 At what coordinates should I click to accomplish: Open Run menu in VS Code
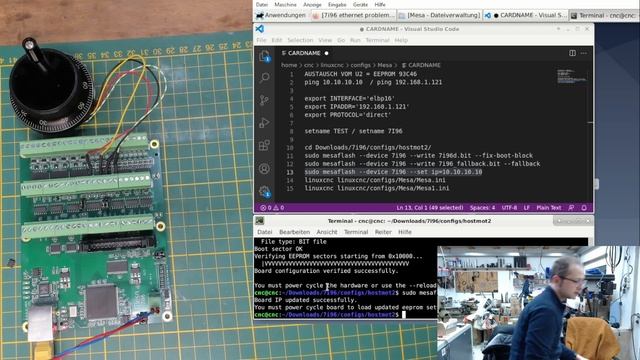point(355,40)
